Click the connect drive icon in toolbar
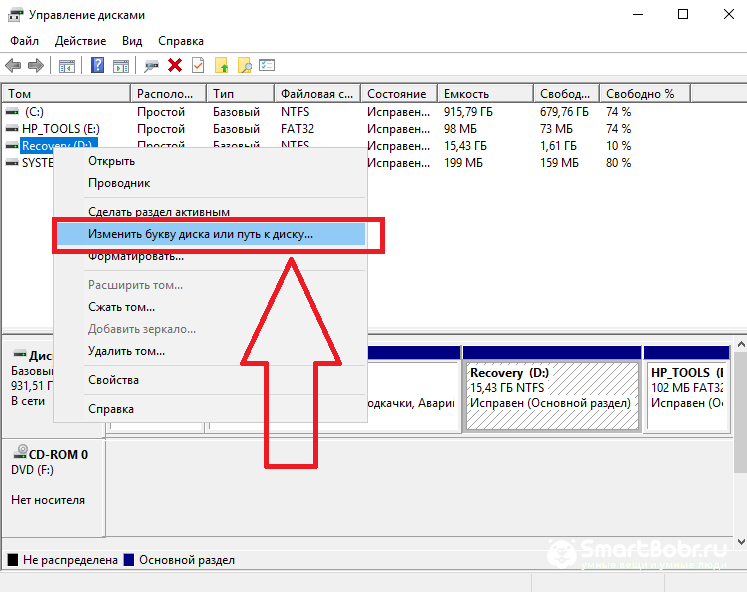 [x=151, y=65]
